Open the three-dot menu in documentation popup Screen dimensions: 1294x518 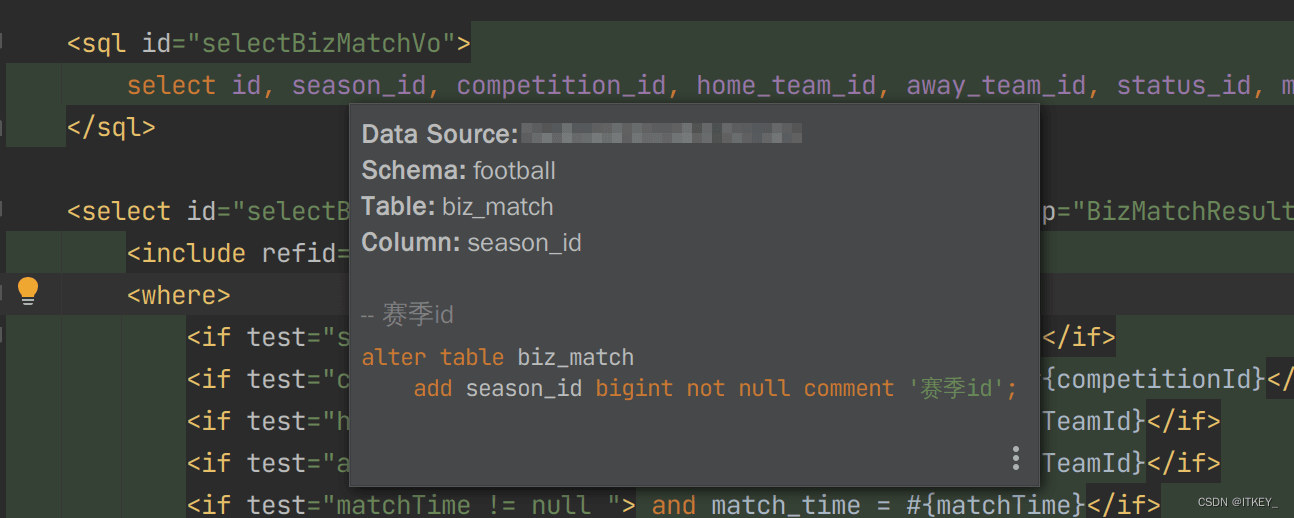point(1015,459)
